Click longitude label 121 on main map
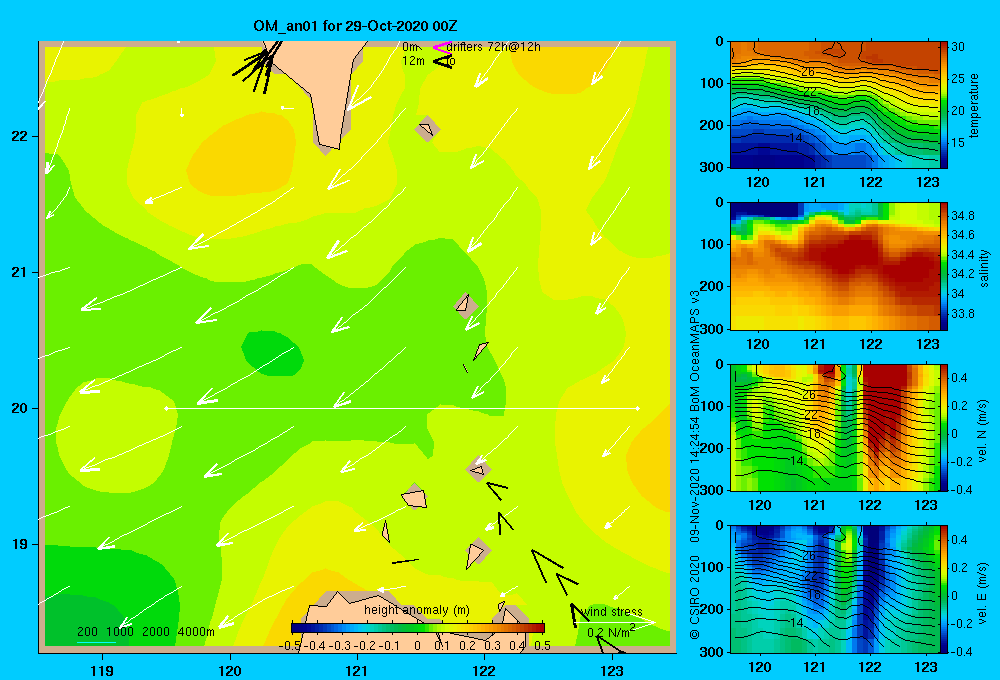This screenshot has width=1000, height=680. (x=357, y=670)
